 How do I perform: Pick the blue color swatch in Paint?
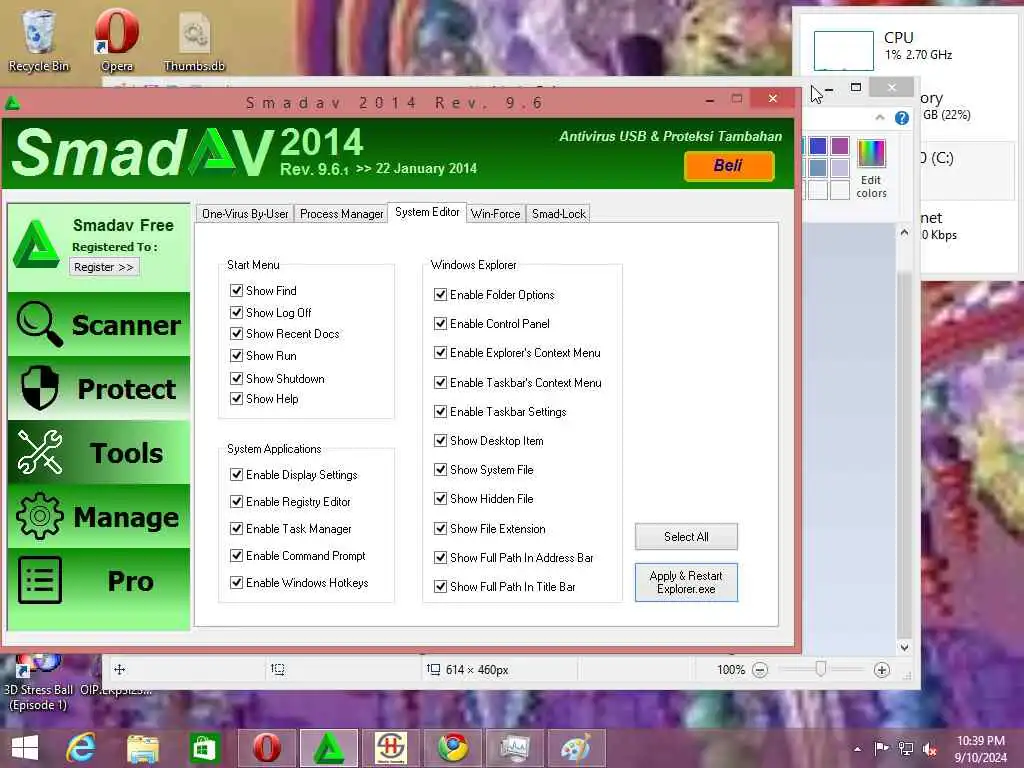click(x=818, y=146)
